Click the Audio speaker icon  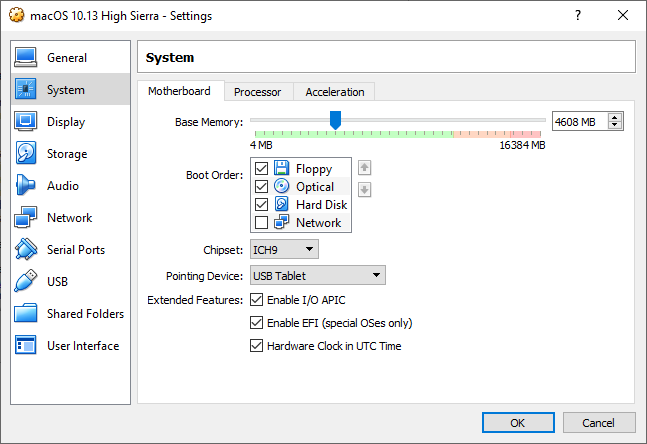26,186
